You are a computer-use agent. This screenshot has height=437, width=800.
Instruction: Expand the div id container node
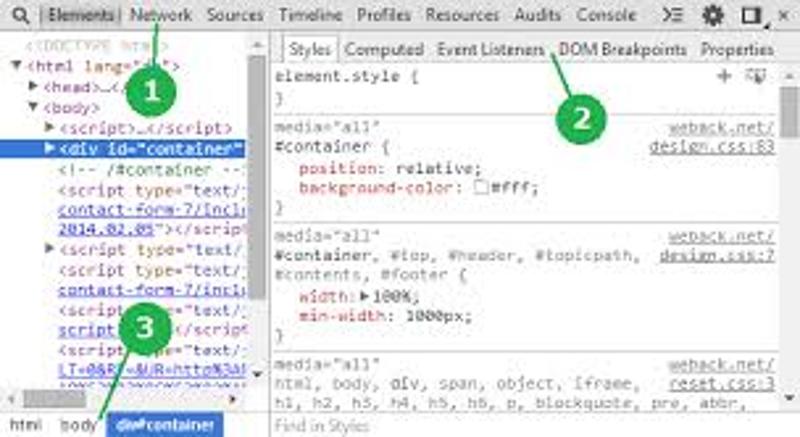pyautogui.click(x=49, y=148)
